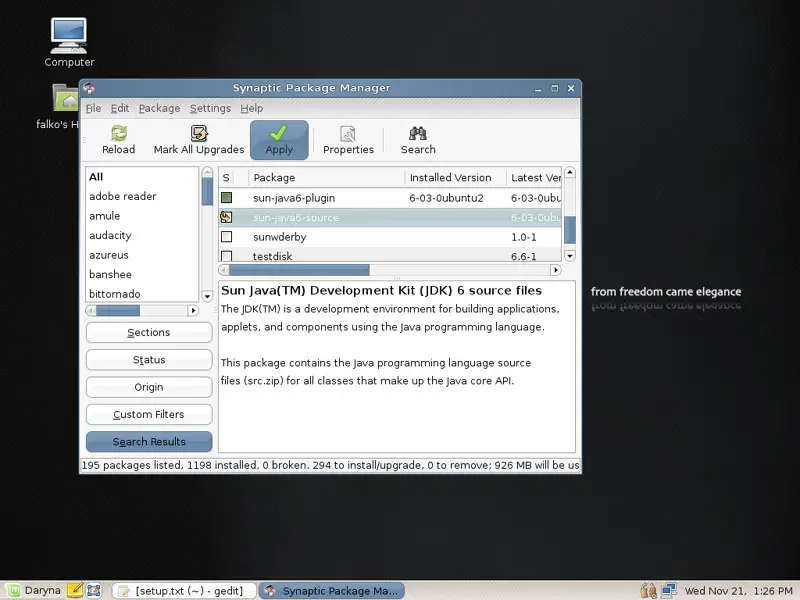This screenshot has width=800, height=600.
Task: Select the amule category
Action: click(142, 216)
